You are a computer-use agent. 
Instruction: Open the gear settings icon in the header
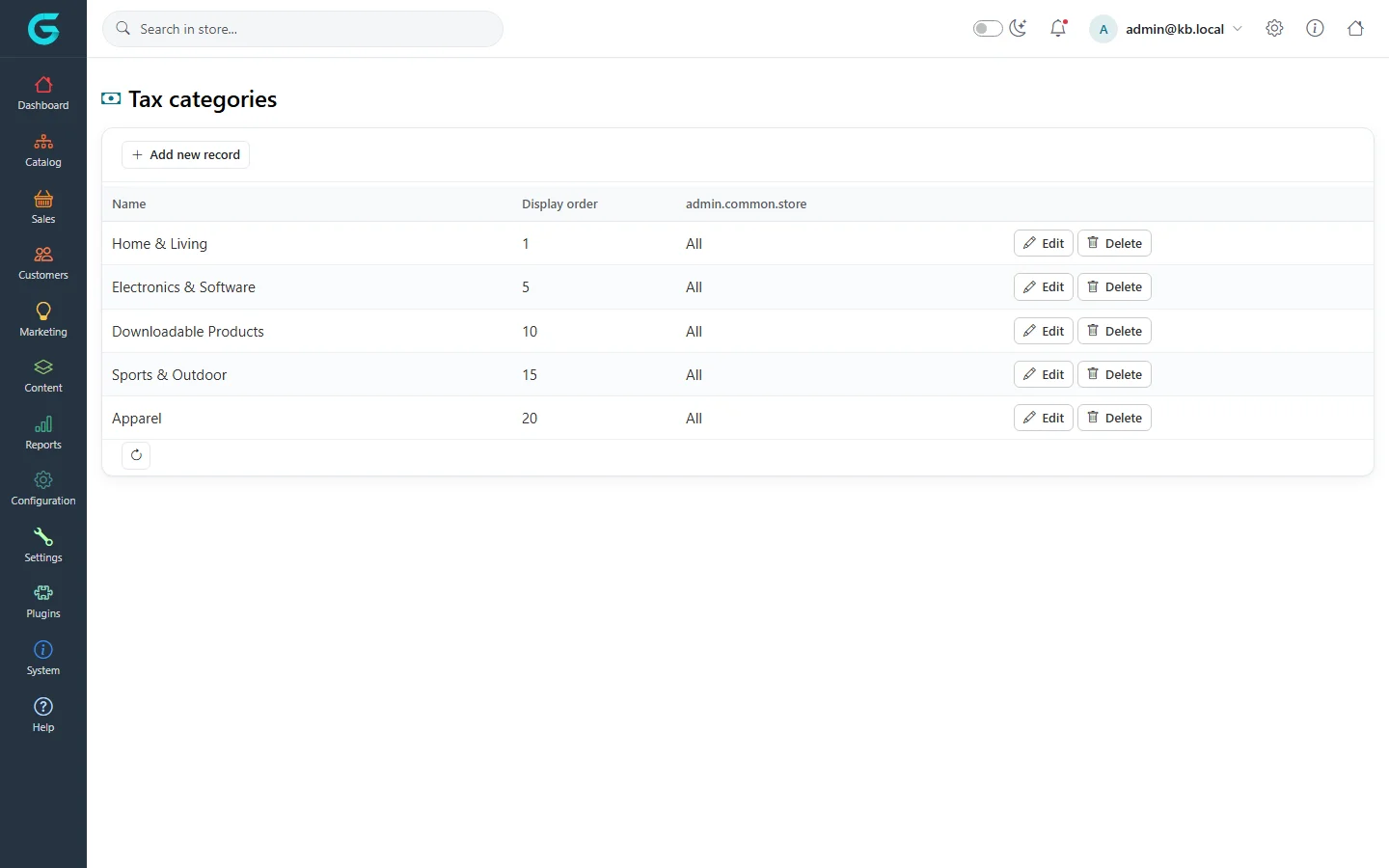coord(1274,29)
